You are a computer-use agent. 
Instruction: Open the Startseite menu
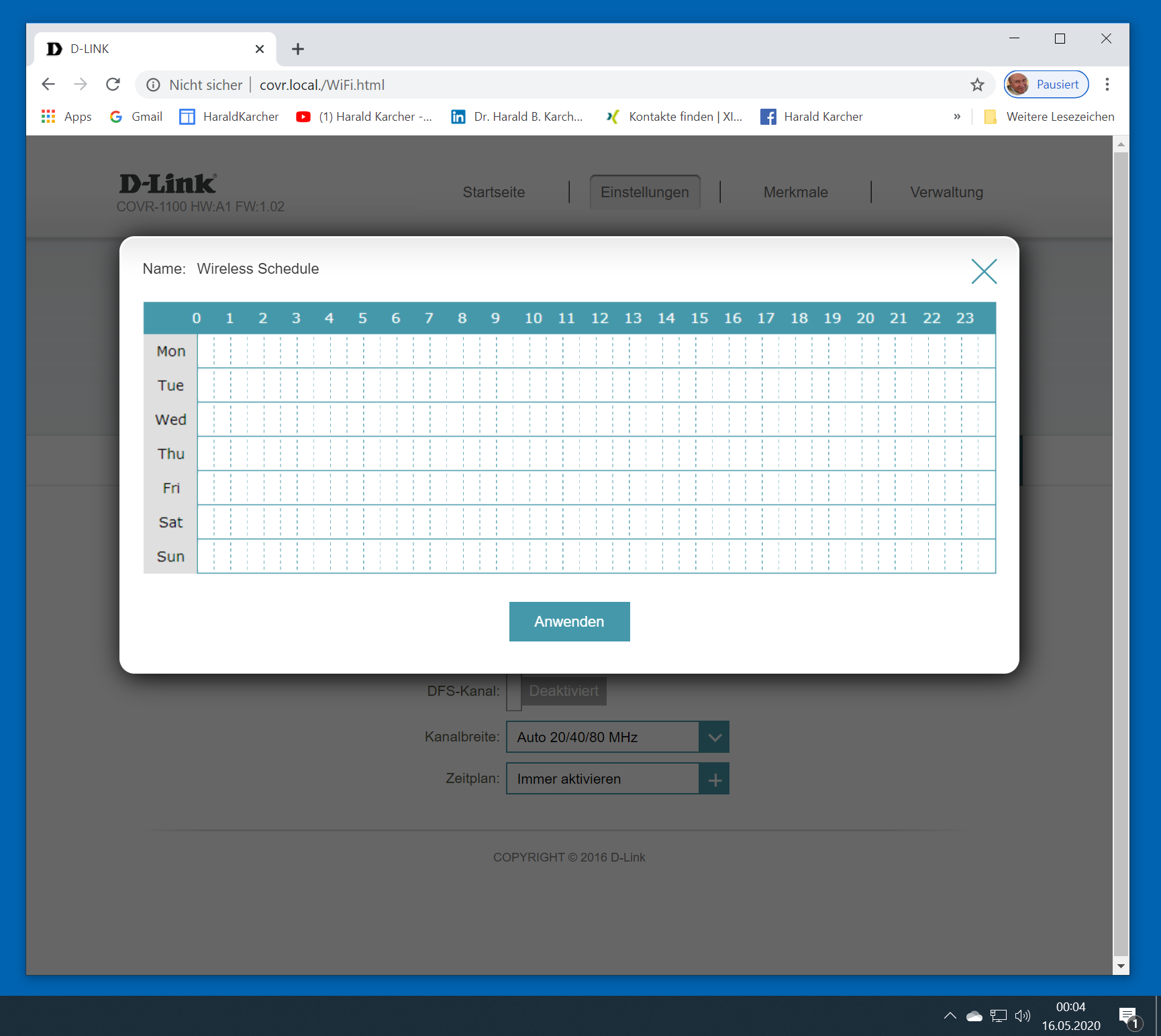[494, 192]
